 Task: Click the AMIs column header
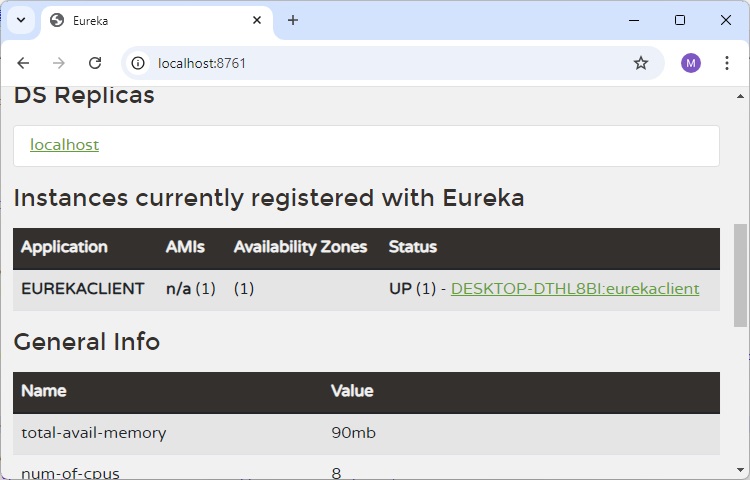[185, 247]
